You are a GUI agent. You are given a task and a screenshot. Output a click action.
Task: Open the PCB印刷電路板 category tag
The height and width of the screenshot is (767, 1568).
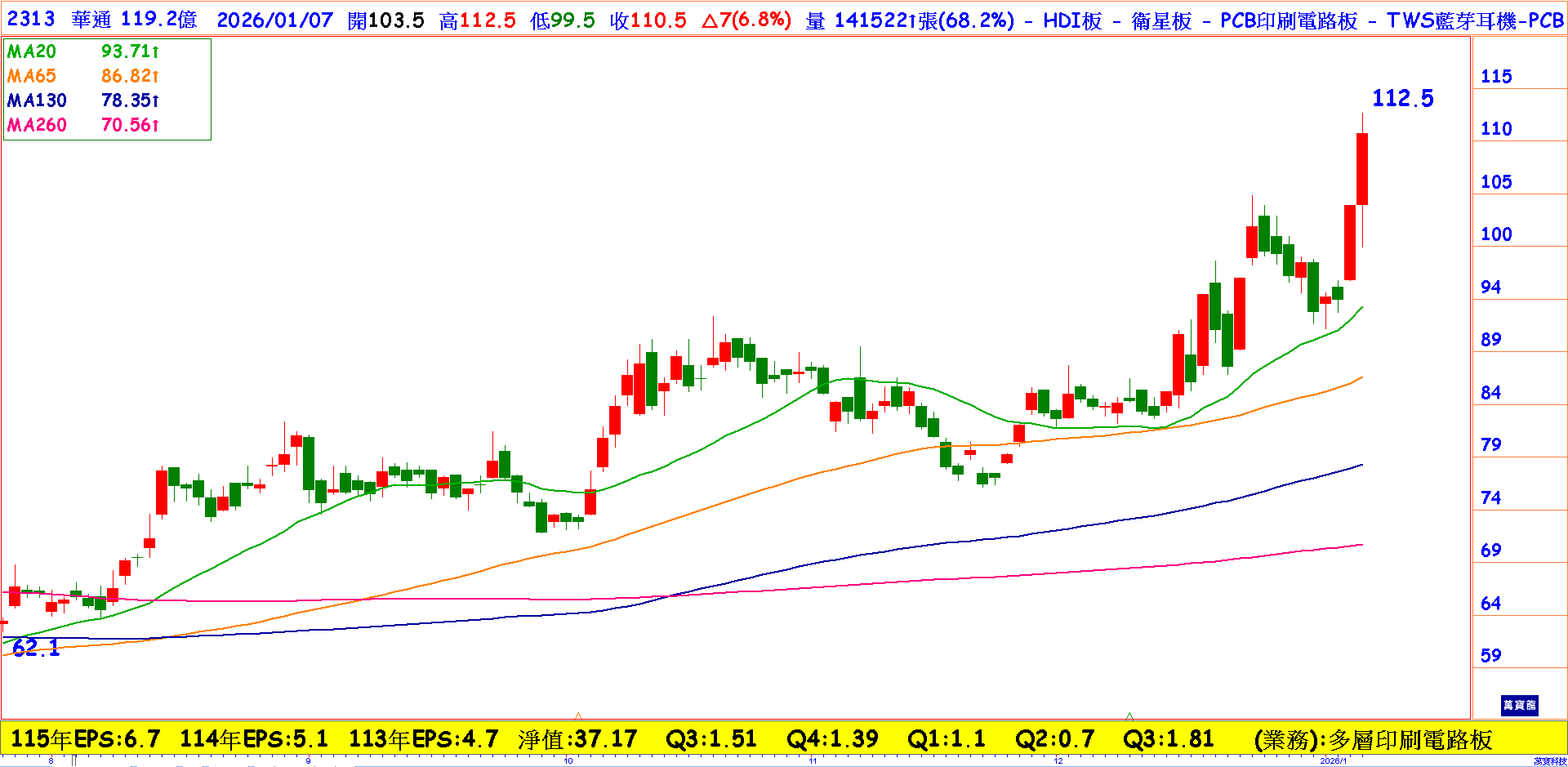(1288, 20)
